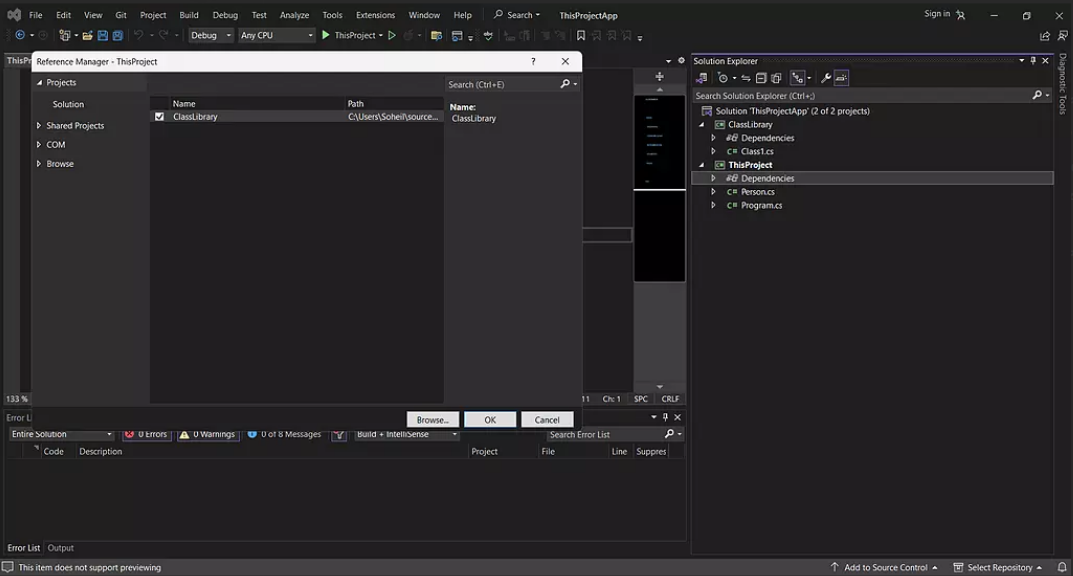The height and width of the screenshot is (576, 1073).
Task: Click the nesting view icon in Solution Explorer
Action: pyautogui.click(x=797, y=78)
